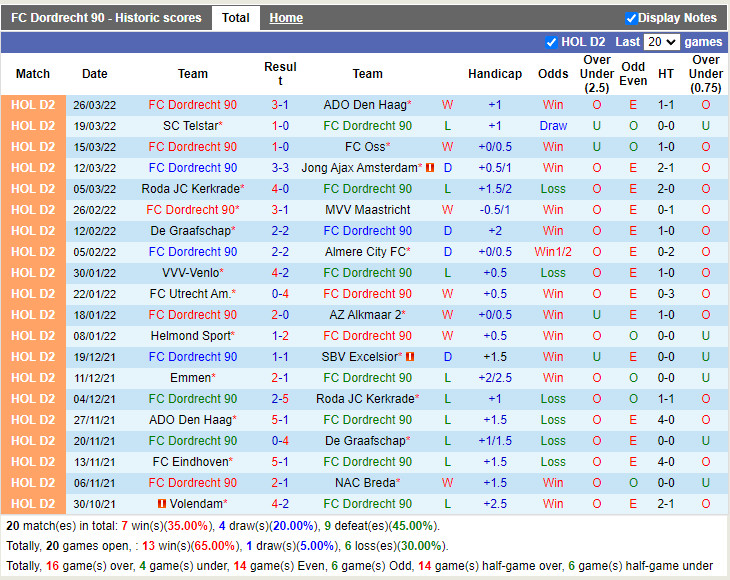The height and width of the screenshot is (580, 730).
Task: Open ADO Den Haag team in 26/03/22 row
Action: click(367, 105)
